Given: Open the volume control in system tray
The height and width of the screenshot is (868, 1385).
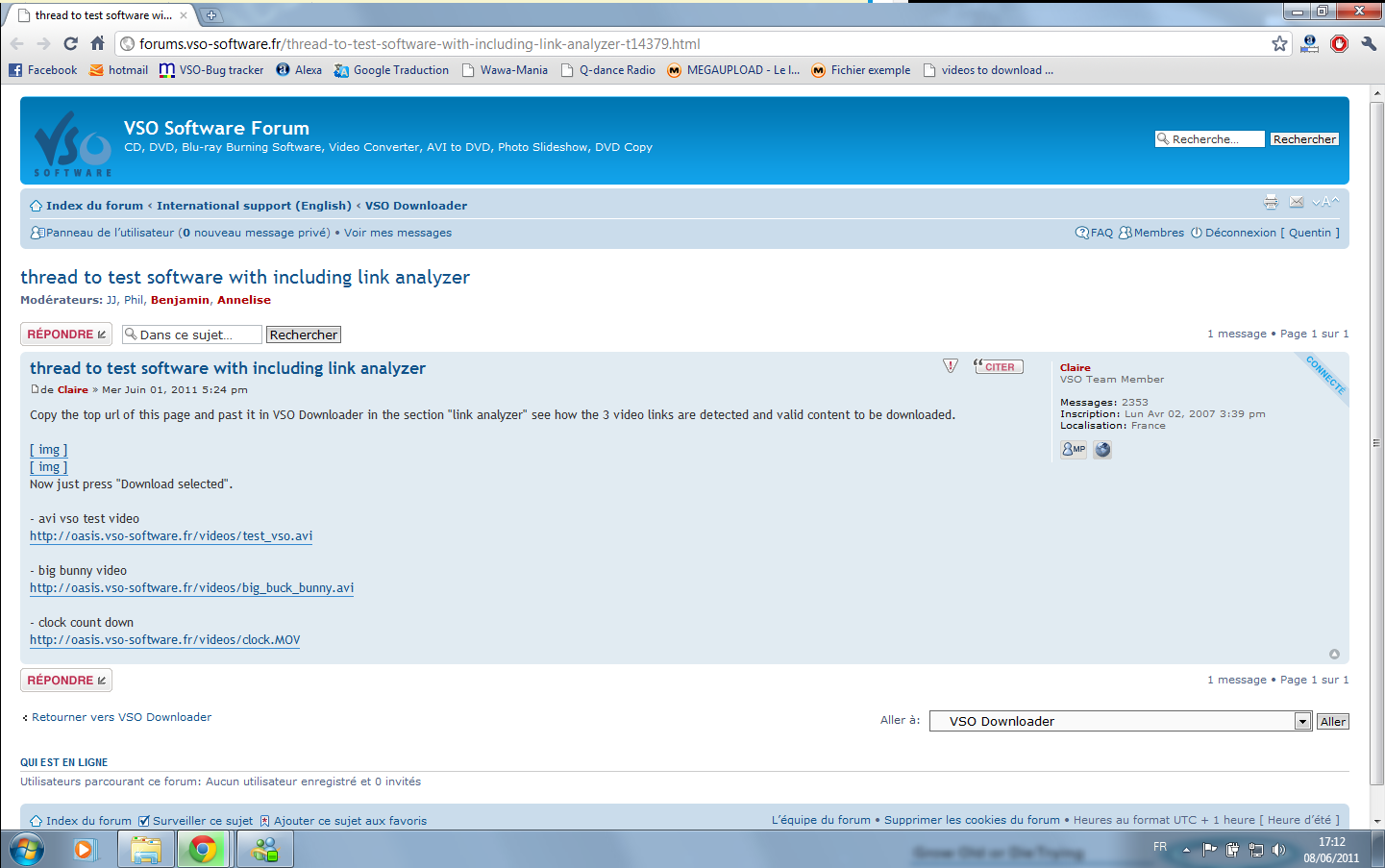Looking at the screenshot, I should (x=1278, y=850).
